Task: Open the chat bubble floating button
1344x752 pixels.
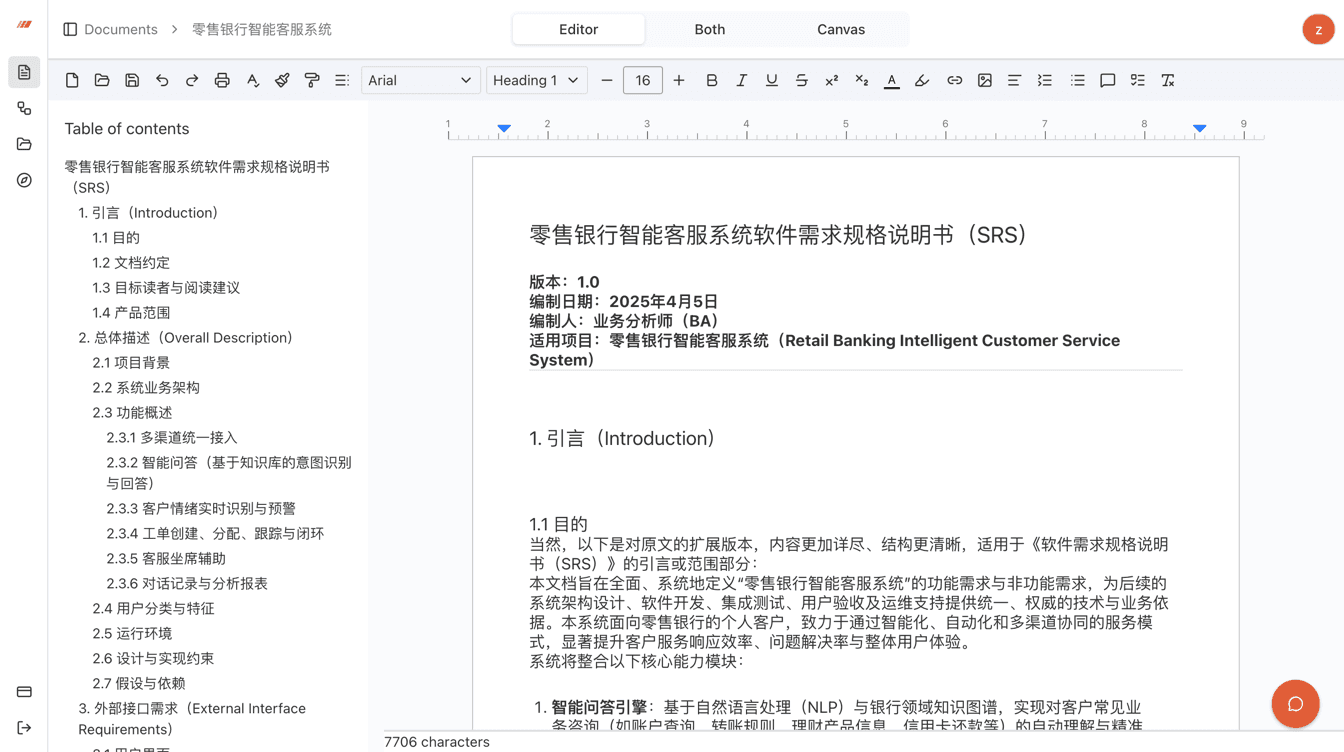Action: (1295, 704)
